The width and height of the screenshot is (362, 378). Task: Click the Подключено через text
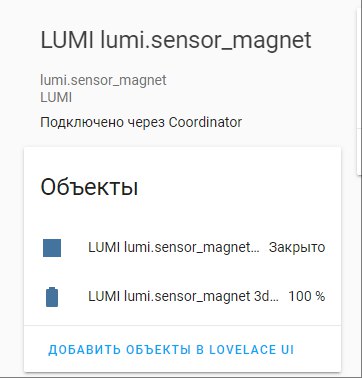[102, 122]
